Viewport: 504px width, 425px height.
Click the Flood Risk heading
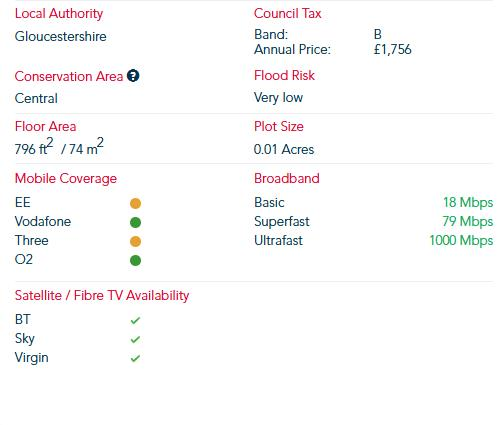coord(284,75)
